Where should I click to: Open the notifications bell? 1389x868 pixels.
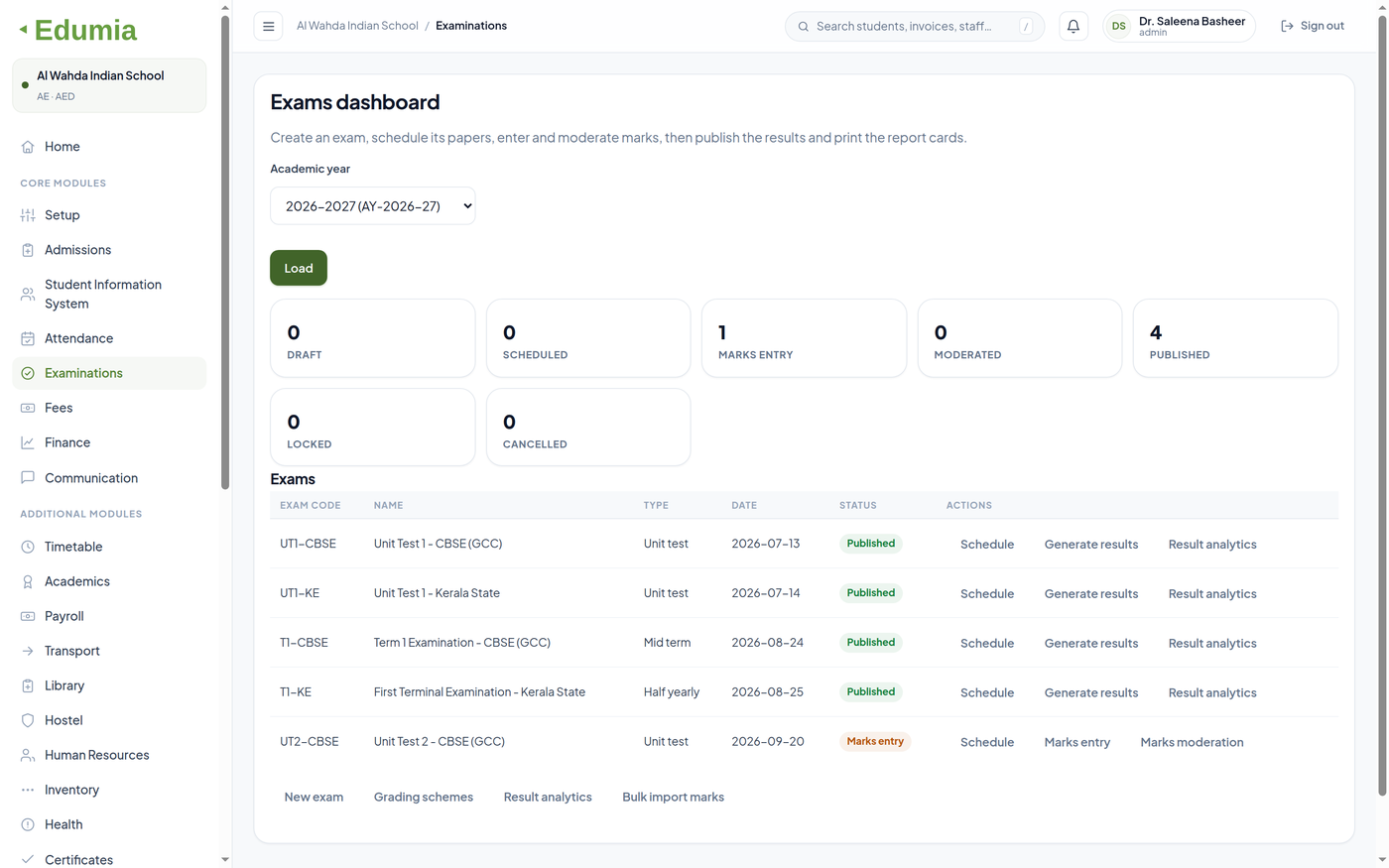coord(1073,26)
